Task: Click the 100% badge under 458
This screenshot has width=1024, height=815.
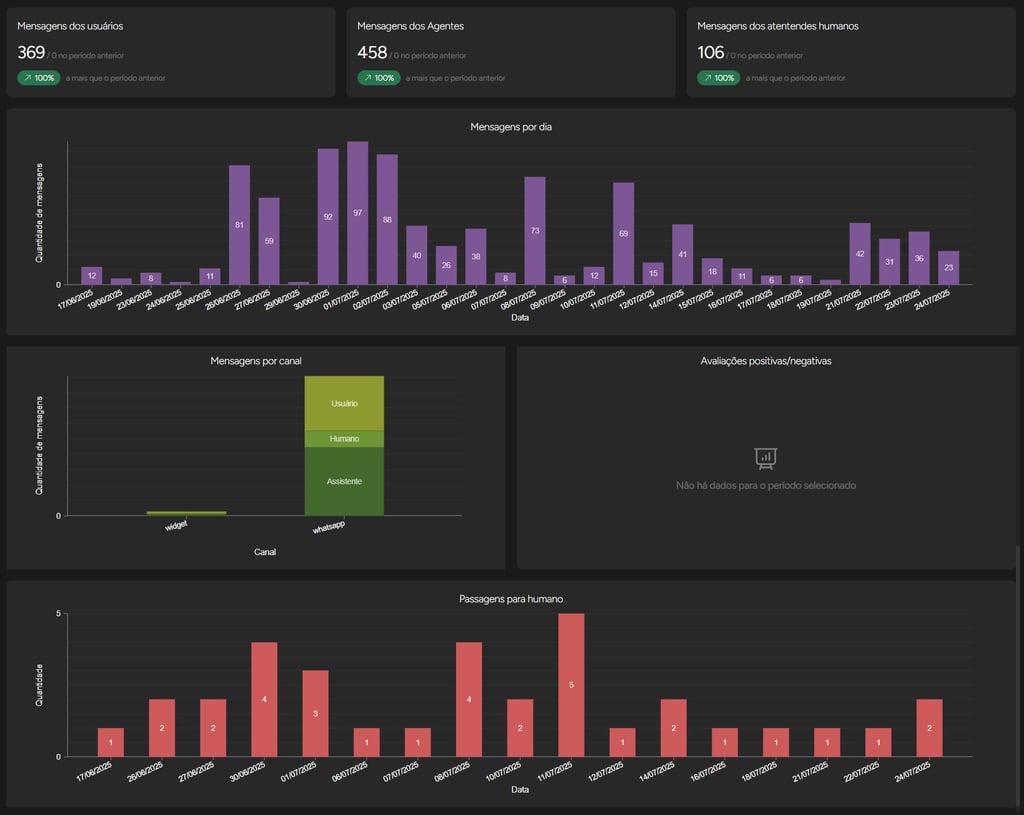Action: click(379, 78)
